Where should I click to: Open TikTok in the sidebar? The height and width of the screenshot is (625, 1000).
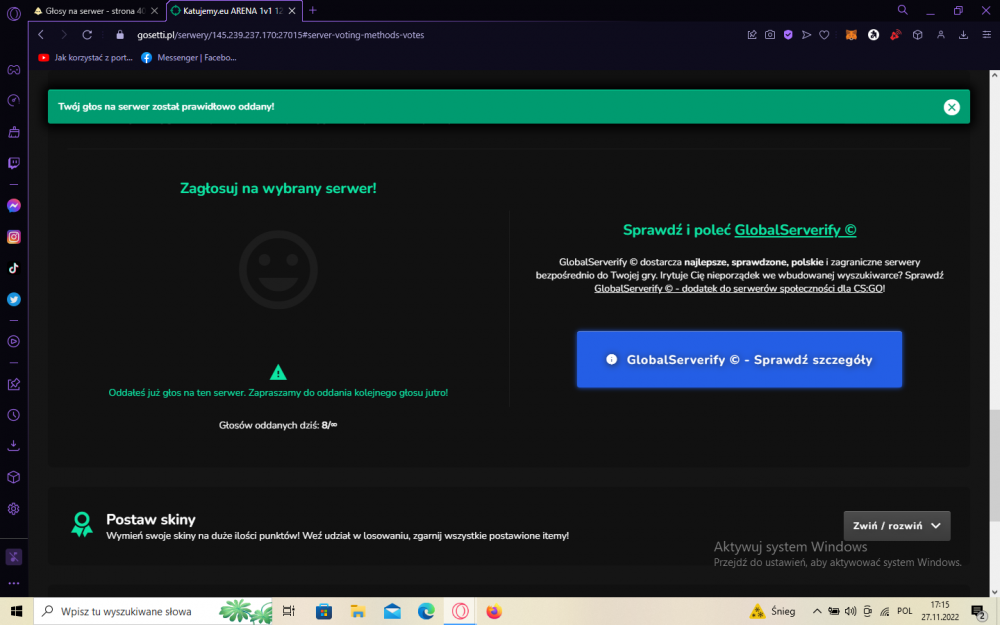click(x=13, y=268)
